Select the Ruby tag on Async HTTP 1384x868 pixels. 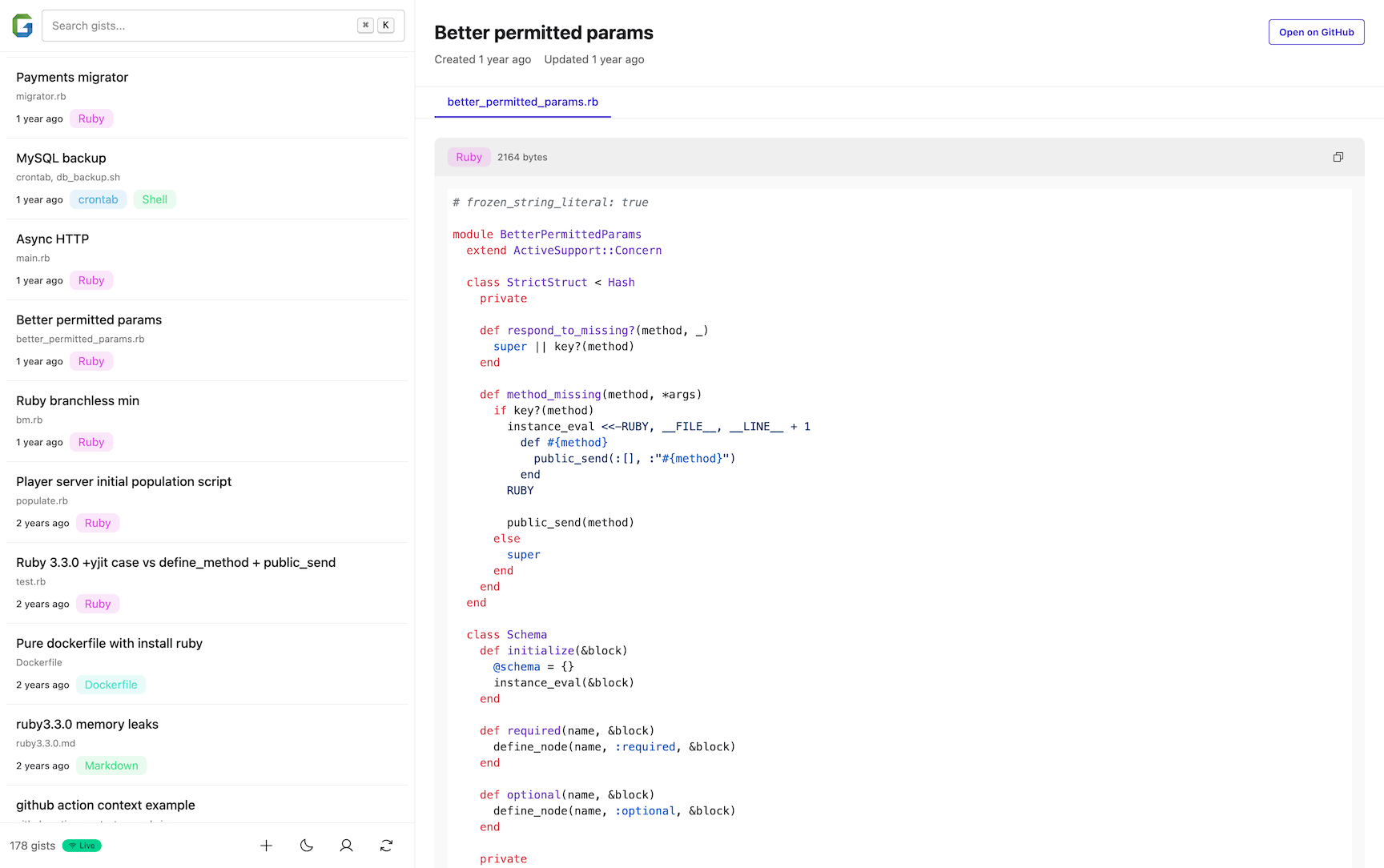pos(91,280)
